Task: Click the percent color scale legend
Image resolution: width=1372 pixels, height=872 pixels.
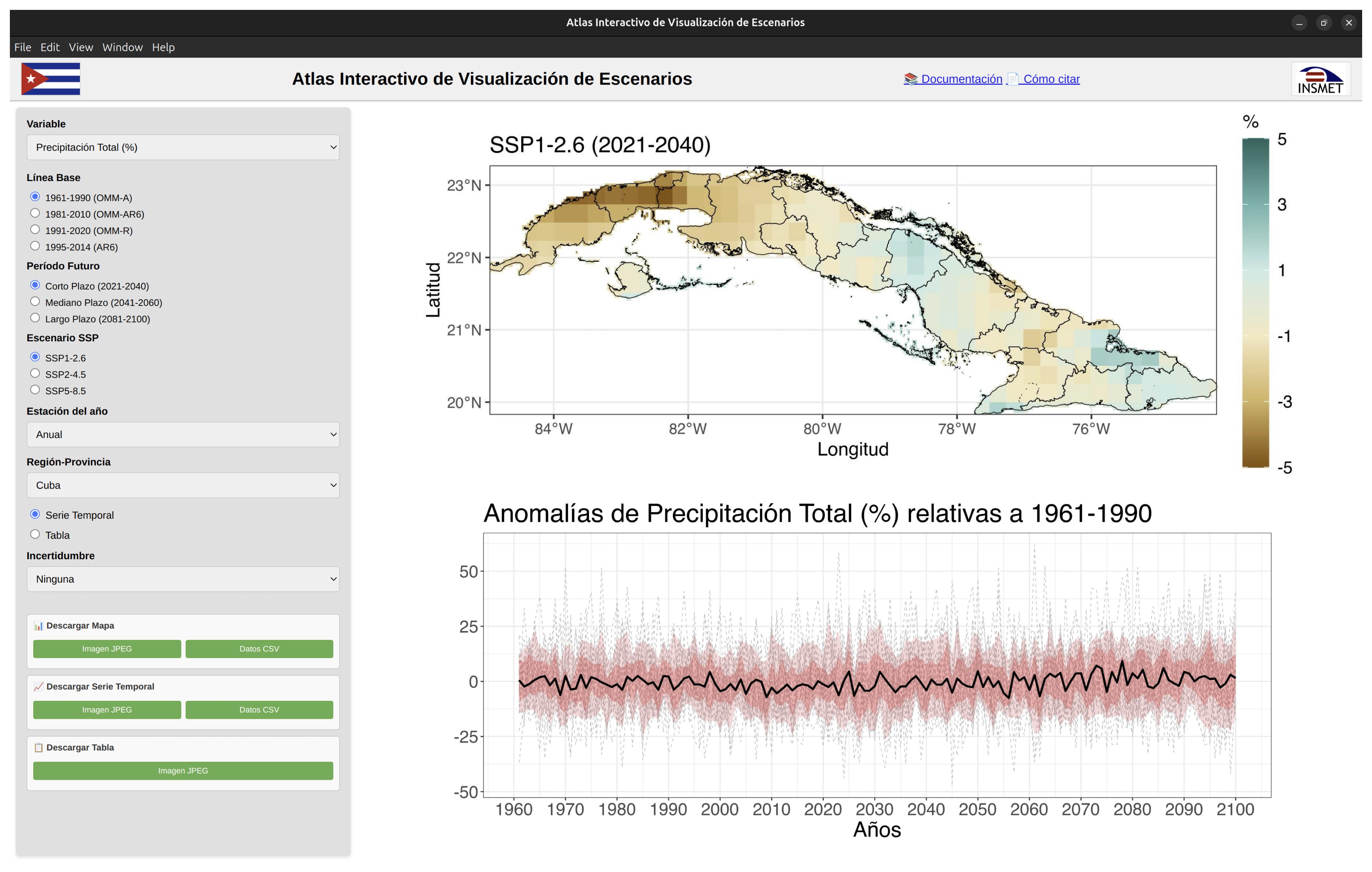Action: click(x=1256, y=302)
